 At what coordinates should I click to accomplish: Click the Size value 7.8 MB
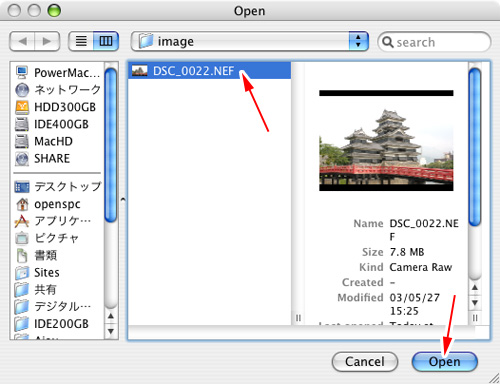pos(407,252)
